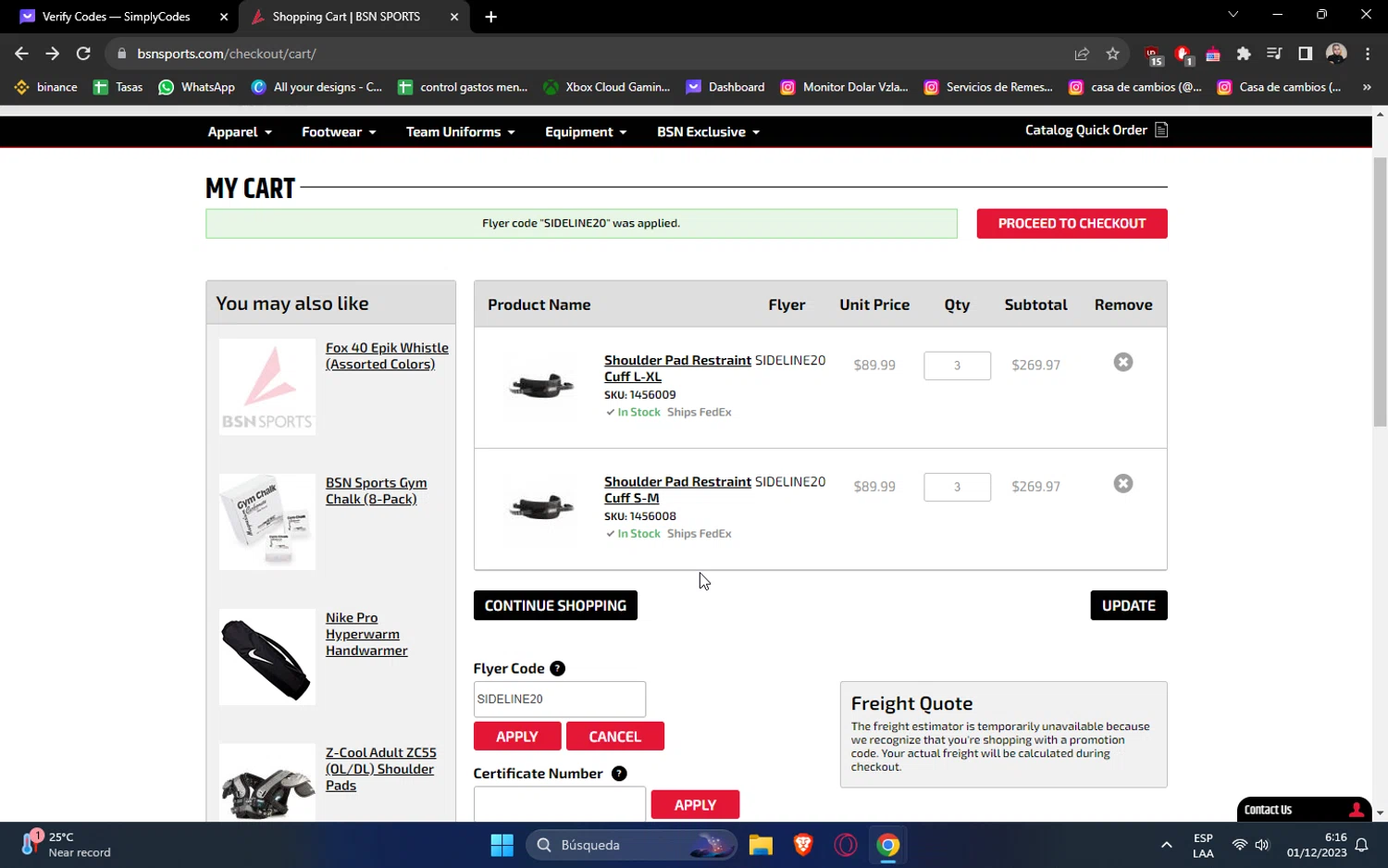1388x868 pixels.
Task: Open the Contact Us chat widget
Action: tap(1304, 810)
